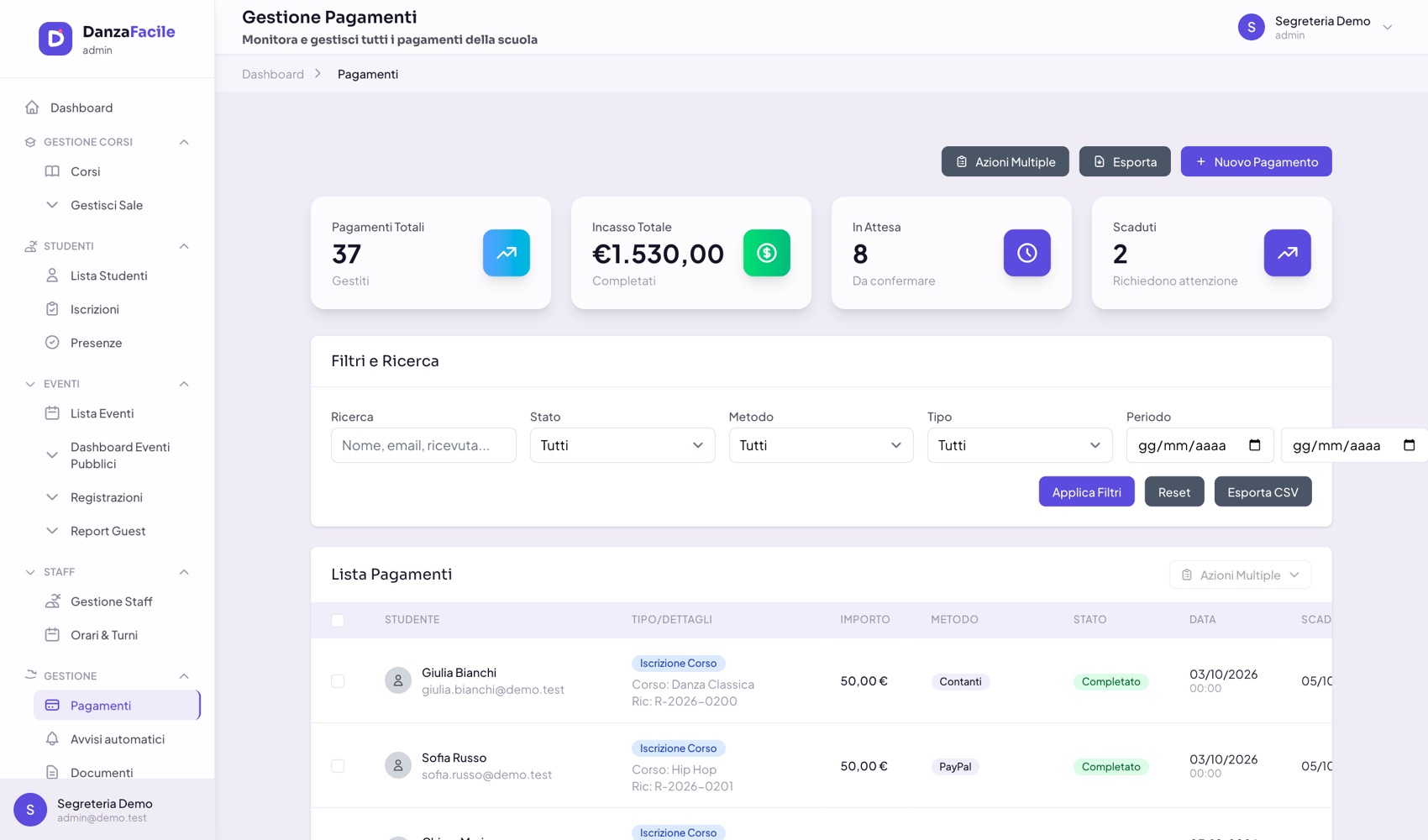Screen dimensions: 1428x840
Task: Click the Lista Studenti person icon
Action: coord(52,276)
